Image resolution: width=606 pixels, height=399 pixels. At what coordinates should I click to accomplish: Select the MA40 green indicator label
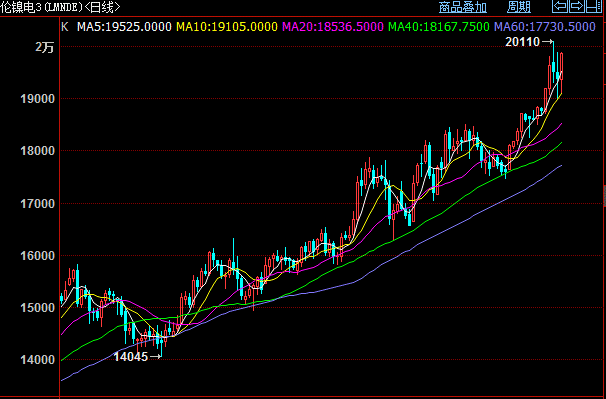tap(439, 27)
